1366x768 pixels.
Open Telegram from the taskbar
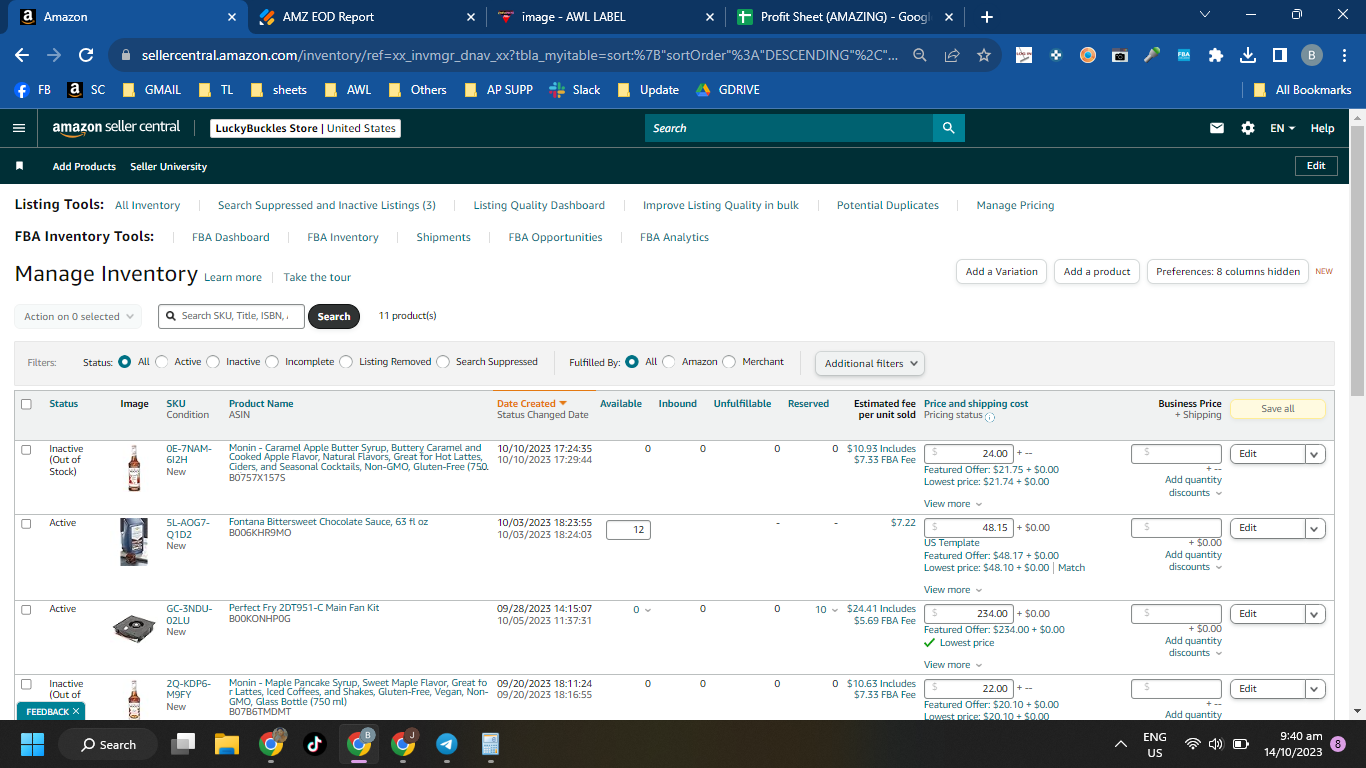[x=447, y=744]
